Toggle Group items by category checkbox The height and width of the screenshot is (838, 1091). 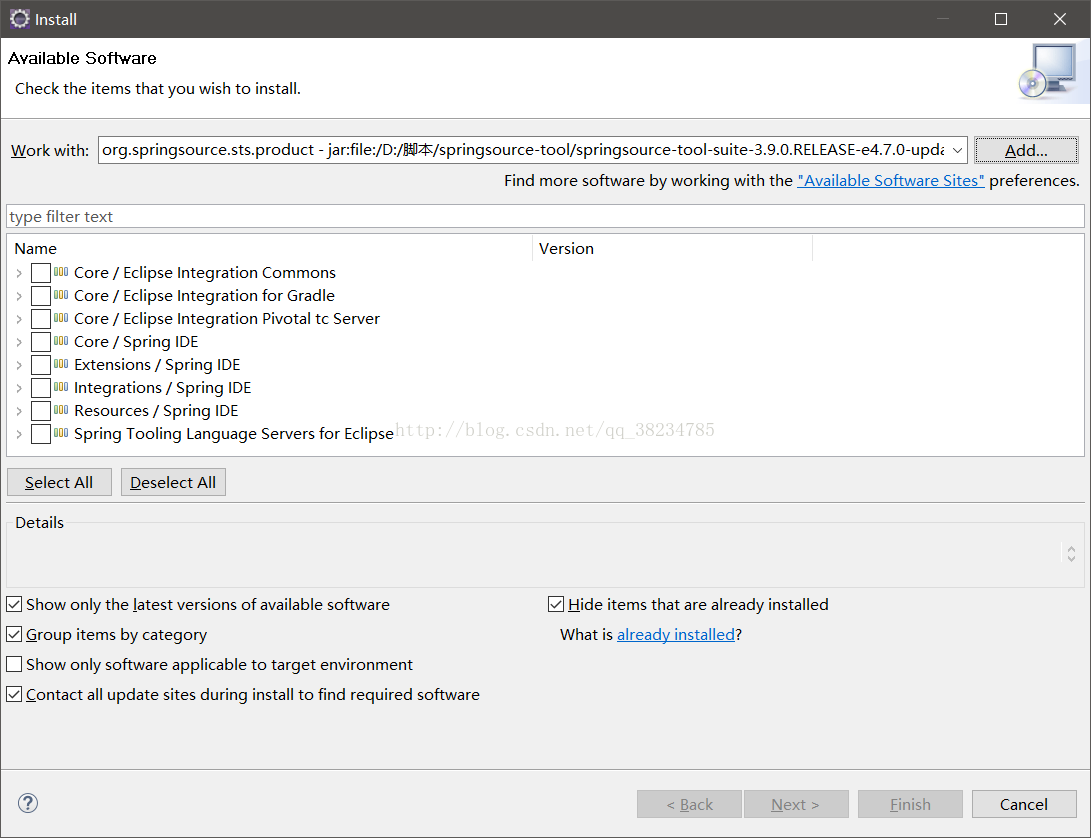point(14,634)
